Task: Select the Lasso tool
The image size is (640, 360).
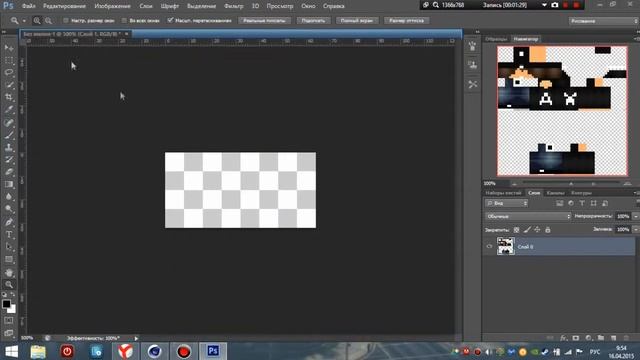Action: [x=9, y=73]
